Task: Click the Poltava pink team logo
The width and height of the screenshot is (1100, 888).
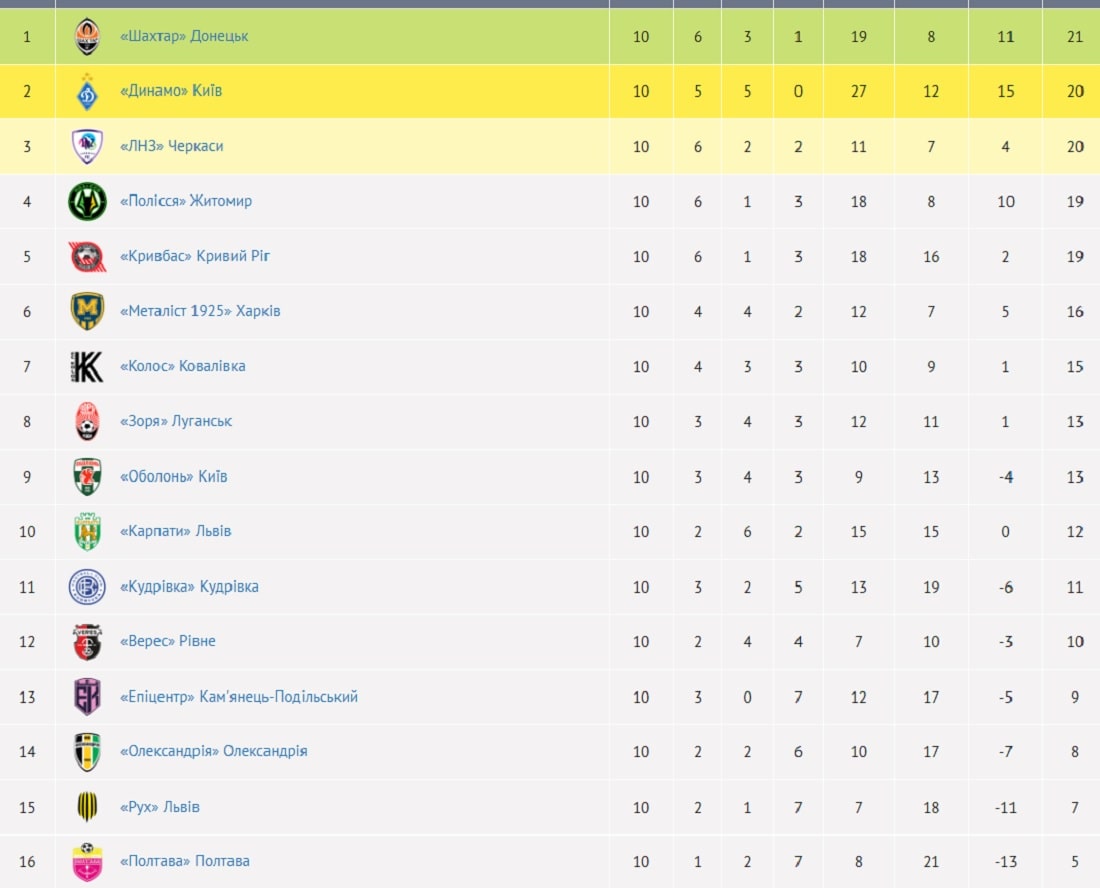Action: pos(87,862)
